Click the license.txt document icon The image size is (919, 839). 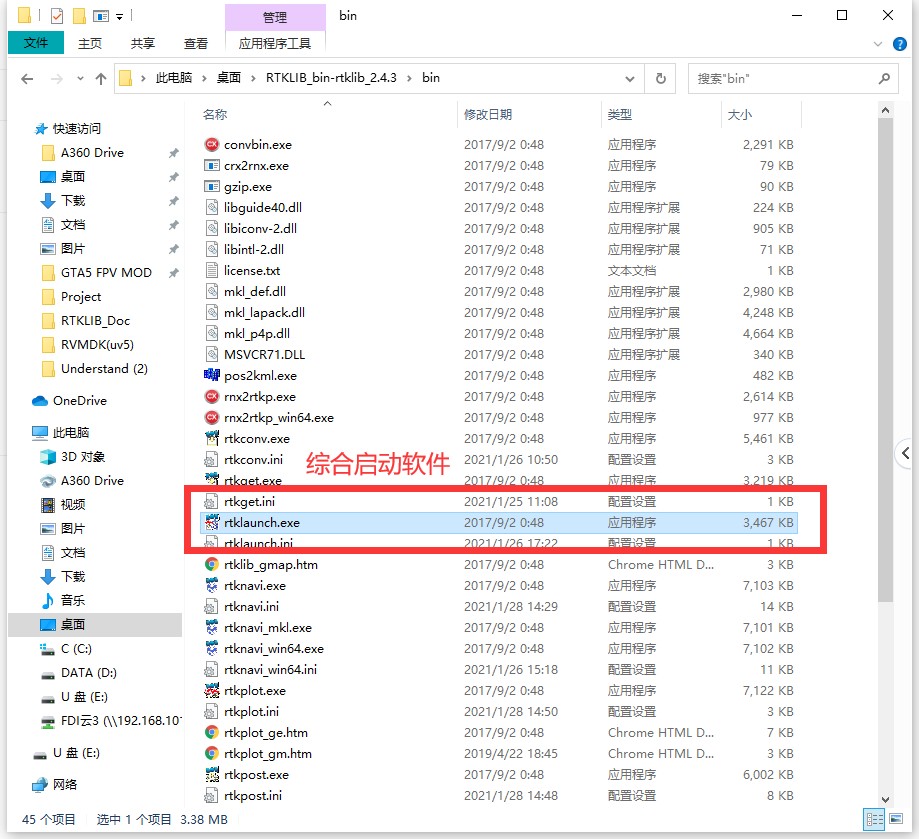click(212, 270)
